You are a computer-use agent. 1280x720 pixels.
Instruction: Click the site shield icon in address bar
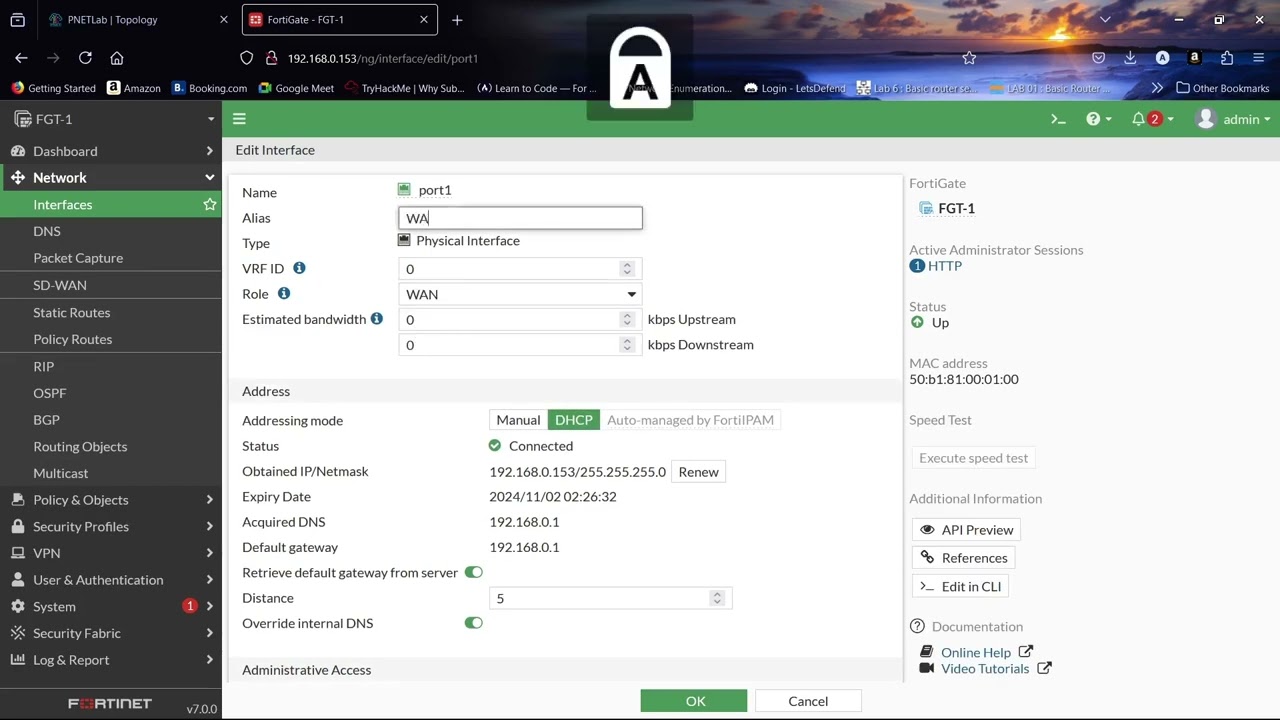pos(247,58)
